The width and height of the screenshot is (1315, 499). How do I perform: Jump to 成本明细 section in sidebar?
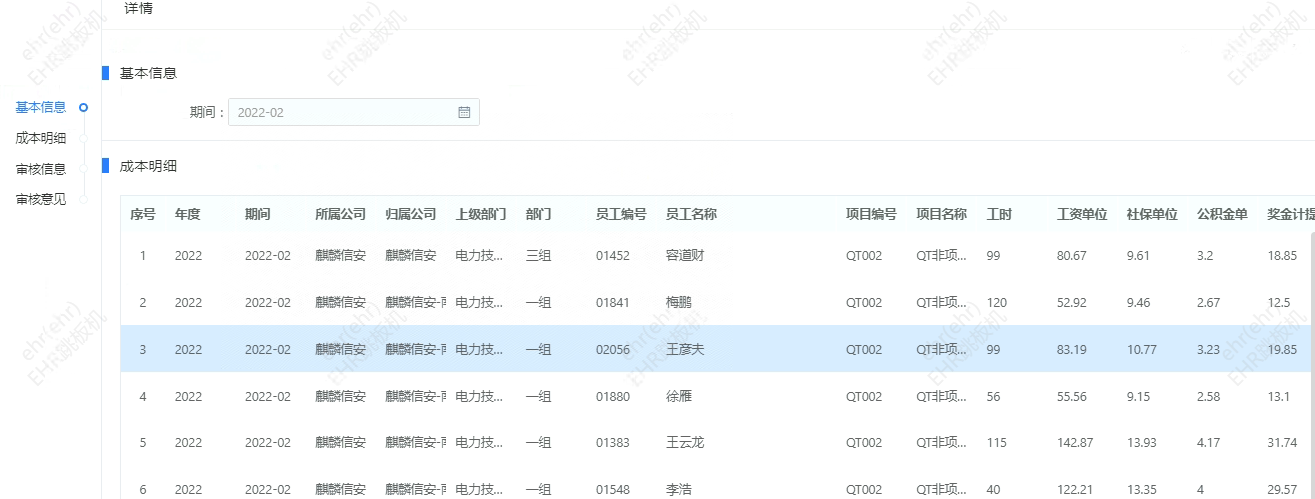[41, 139]
